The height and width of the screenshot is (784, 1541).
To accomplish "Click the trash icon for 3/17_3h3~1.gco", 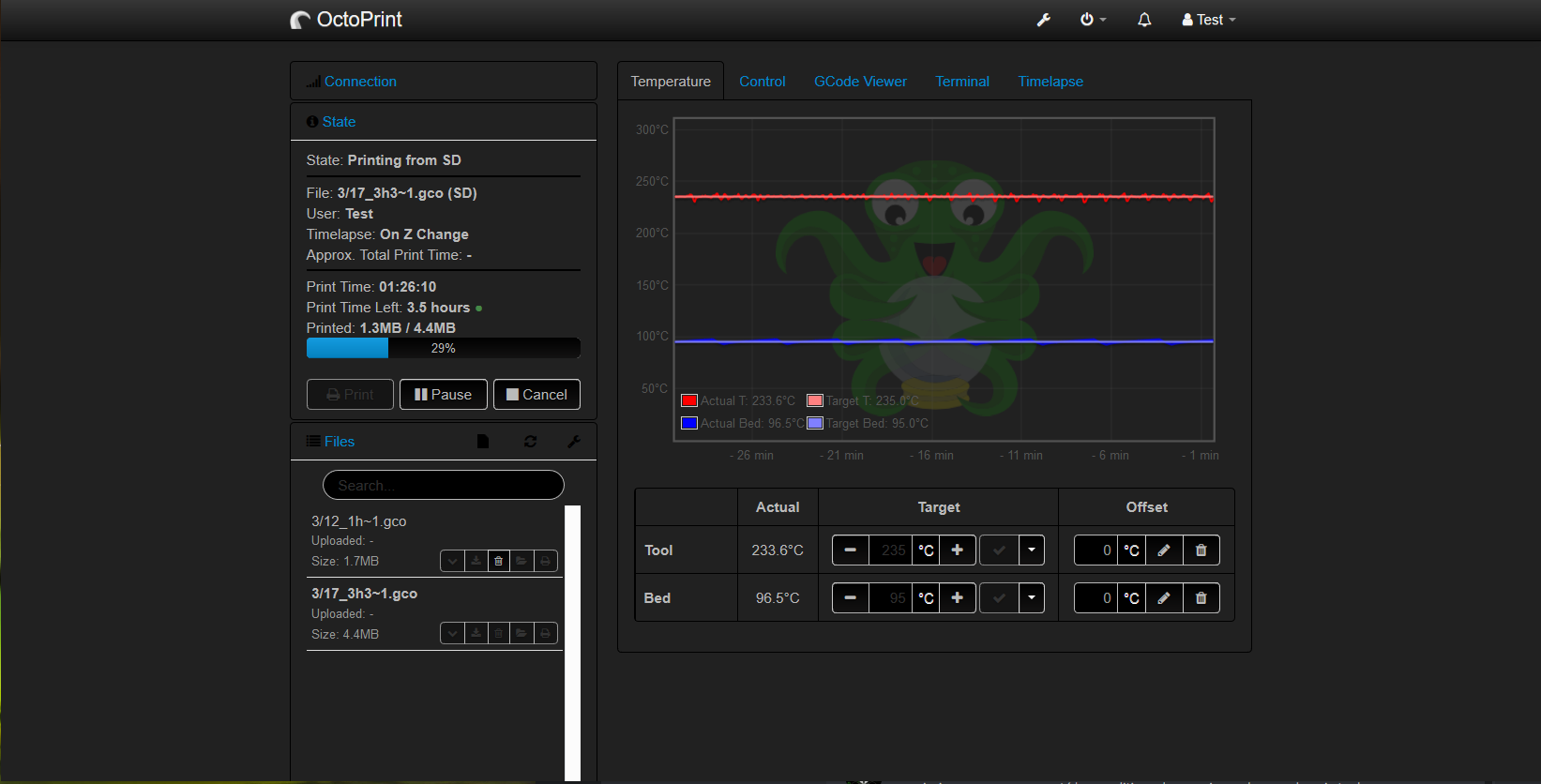I will [x=499, y=634].
